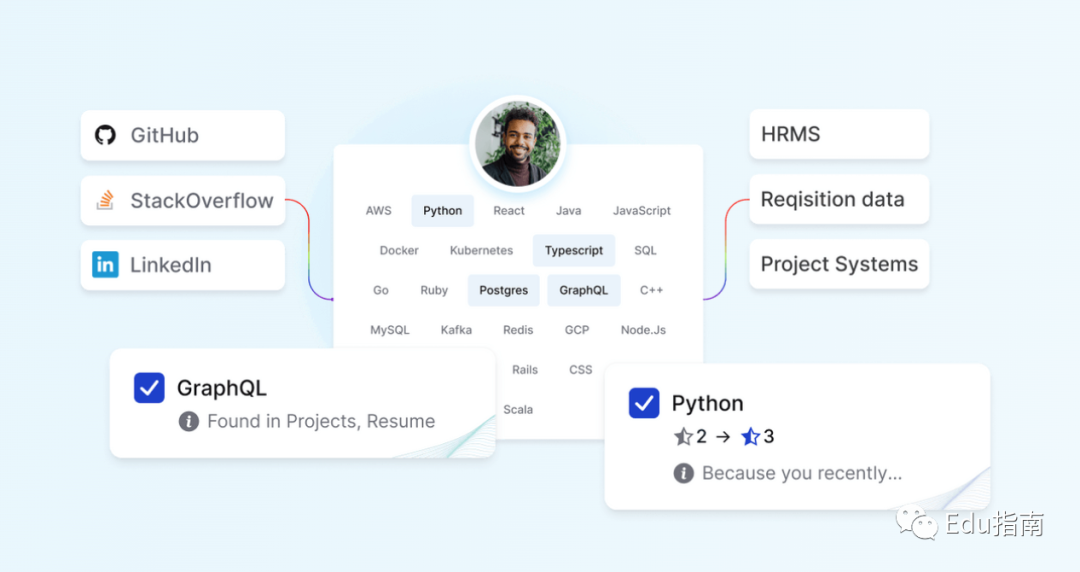Click the WeChat logo near Edu指南
The width and height of the screenshot is (1080, 572).
[x=917, y=523]
